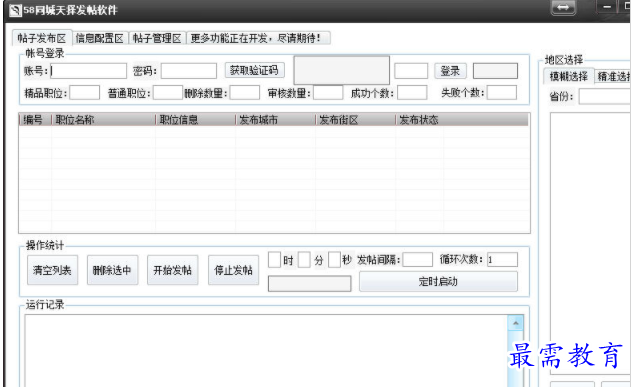631x387 pixels.
Task: Click the 登录 button
Action: [x=450, y=71]
